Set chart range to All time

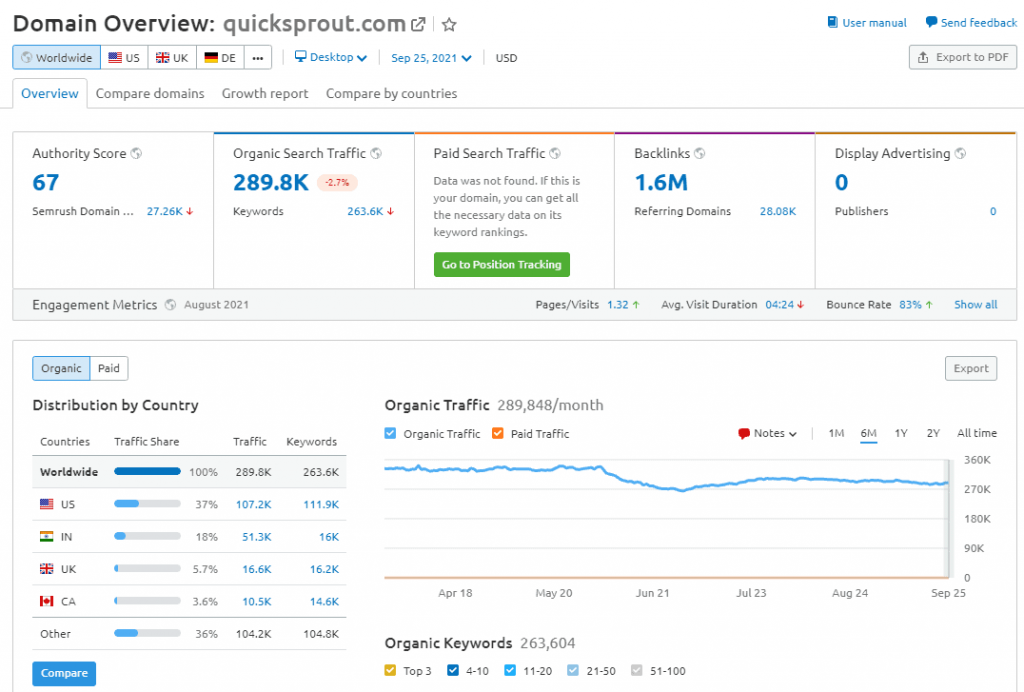coord(977,433)
